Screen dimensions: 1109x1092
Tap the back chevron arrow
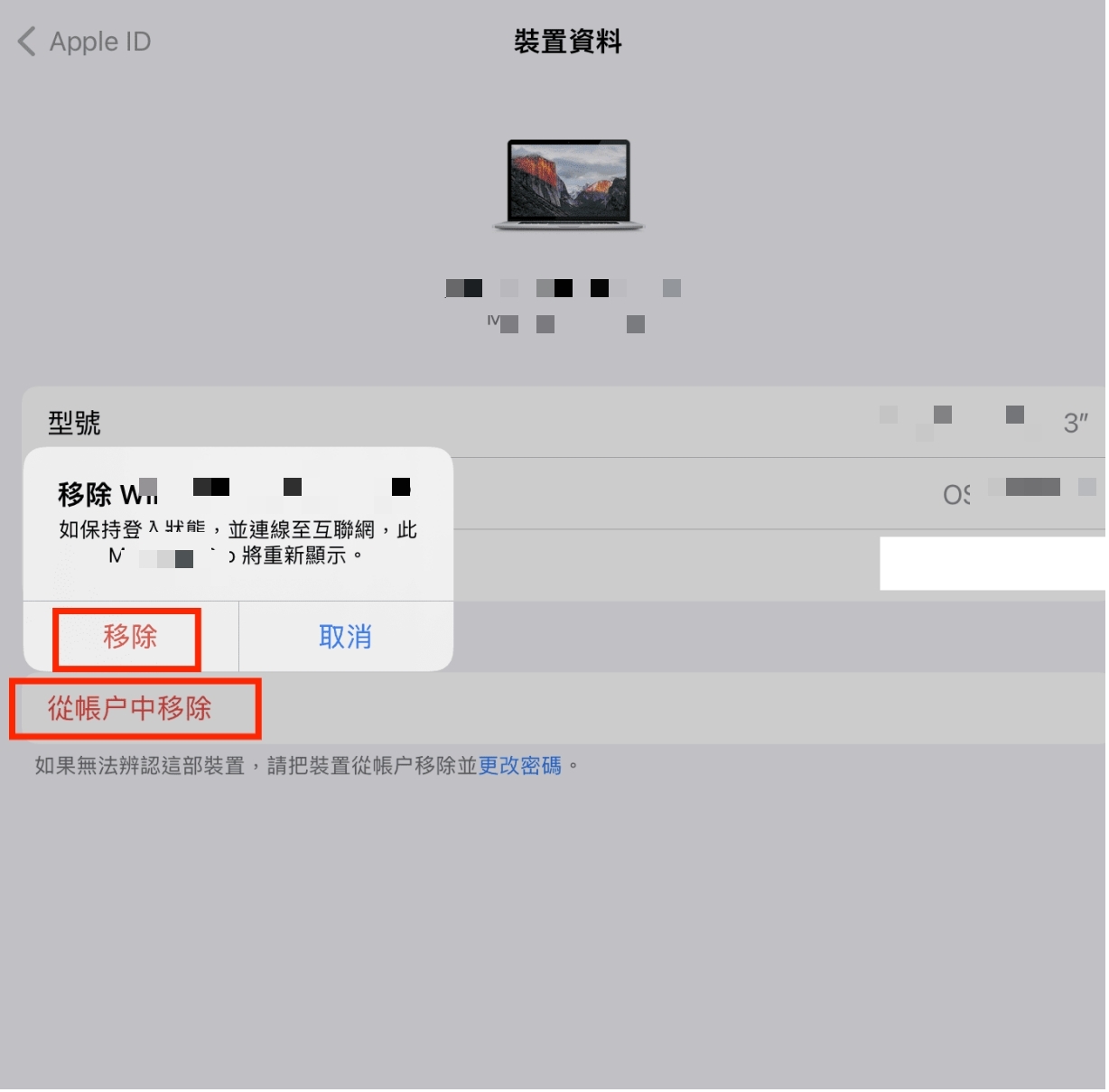[27, 42]
